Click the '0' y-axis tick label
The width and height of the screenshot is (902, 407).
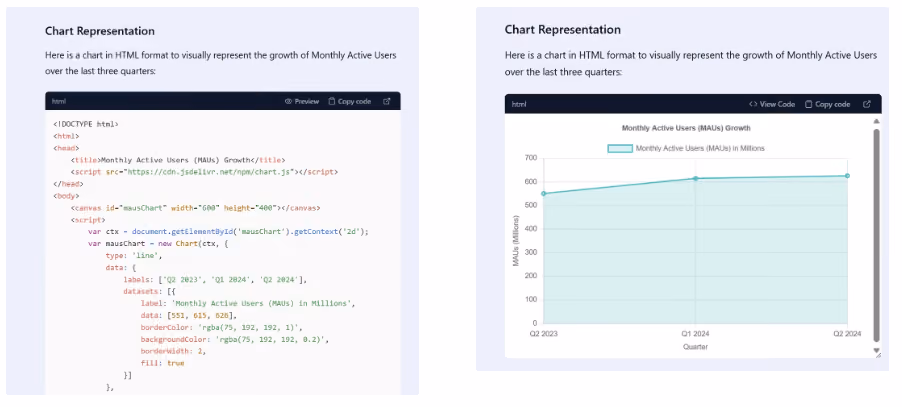(534, 323)
